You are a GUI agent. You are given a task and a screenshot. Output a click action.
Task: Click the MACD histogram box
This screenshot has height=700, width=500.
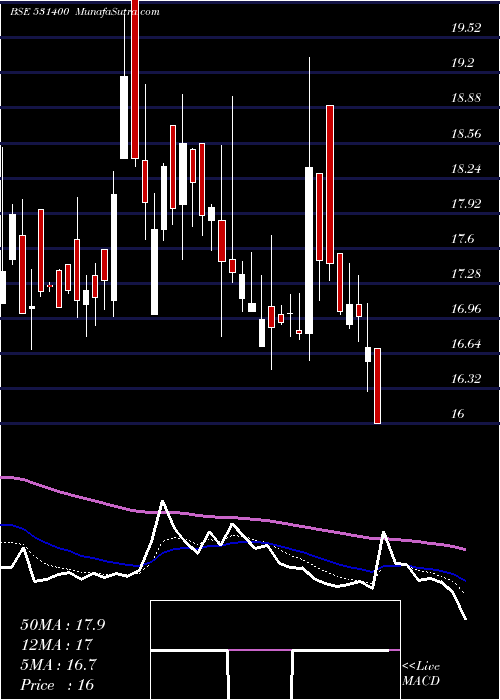(275, 650)
